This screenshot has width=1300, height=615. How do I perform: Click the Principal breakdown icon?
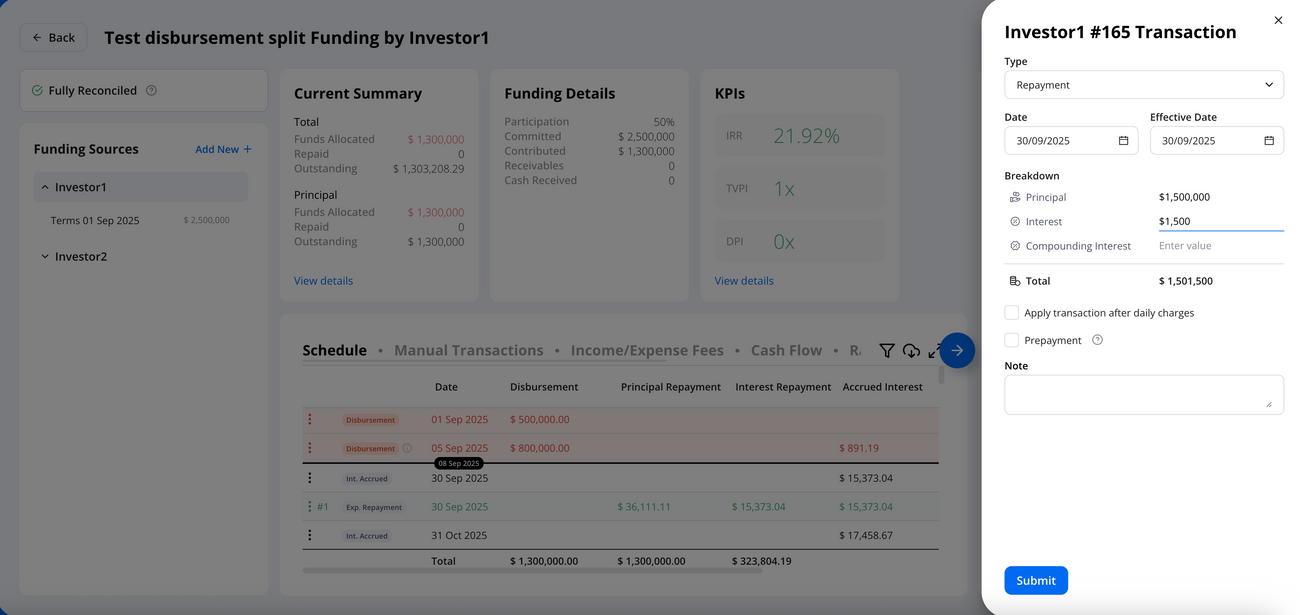point(1015,197)
